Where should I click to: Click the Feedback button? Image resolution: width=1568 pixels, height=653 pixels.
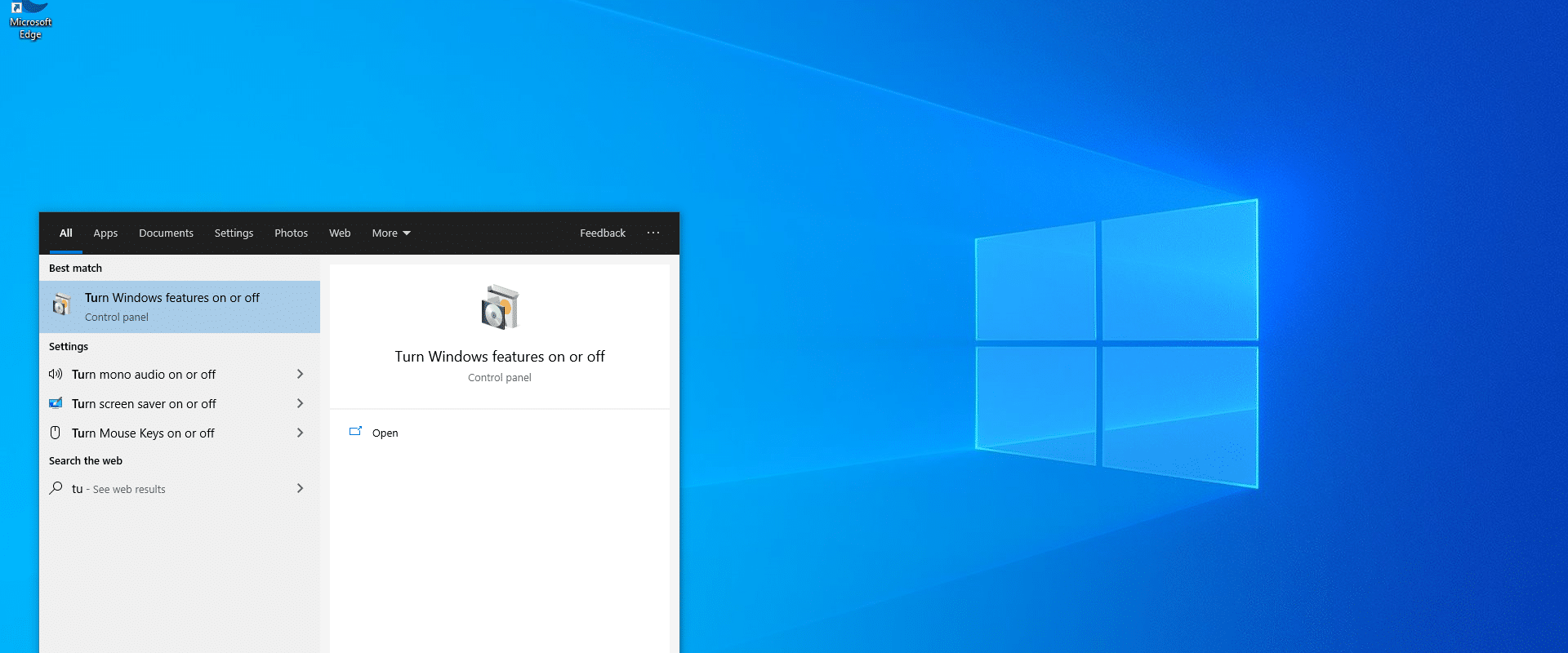(x=603, y=233)
